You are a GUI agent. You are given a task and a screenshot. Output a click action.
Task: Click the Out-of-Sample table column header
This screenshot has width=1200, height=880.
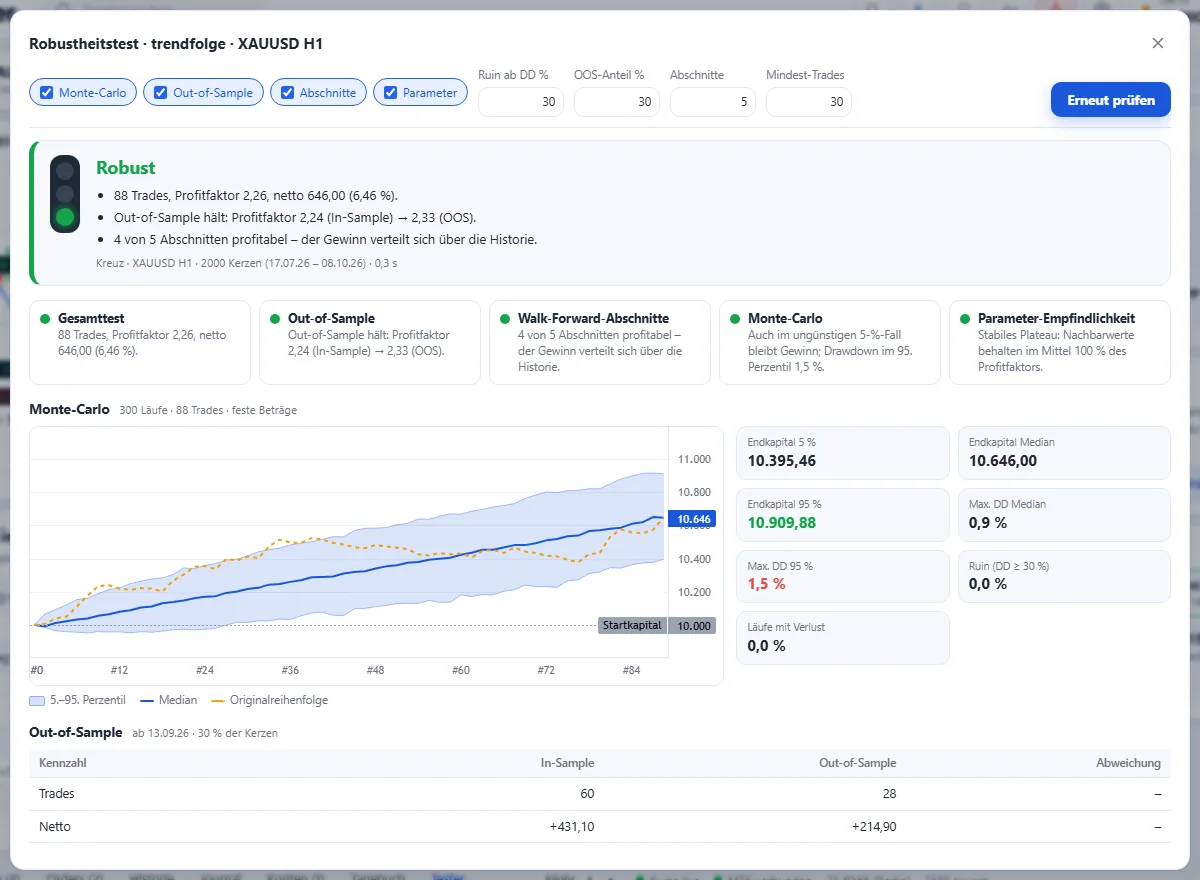tap(857, 763)
